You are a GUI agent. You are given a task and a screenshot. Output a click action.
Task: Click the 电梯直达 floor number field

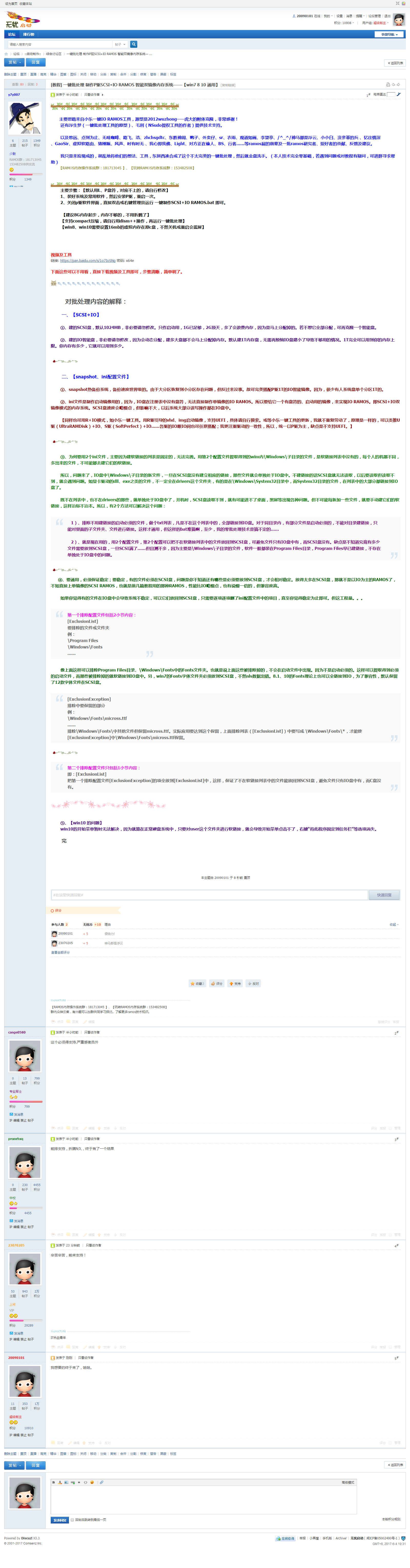point(391,94)
